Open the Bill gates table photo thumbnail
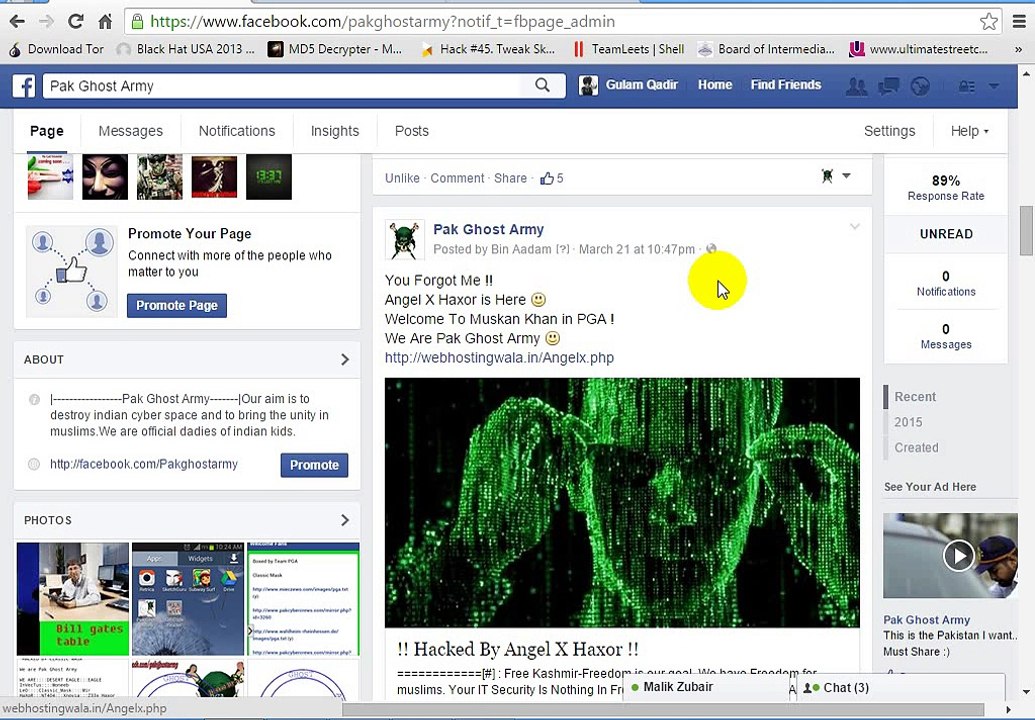Viewport: 1035px width, 720px height. (73, 599)
